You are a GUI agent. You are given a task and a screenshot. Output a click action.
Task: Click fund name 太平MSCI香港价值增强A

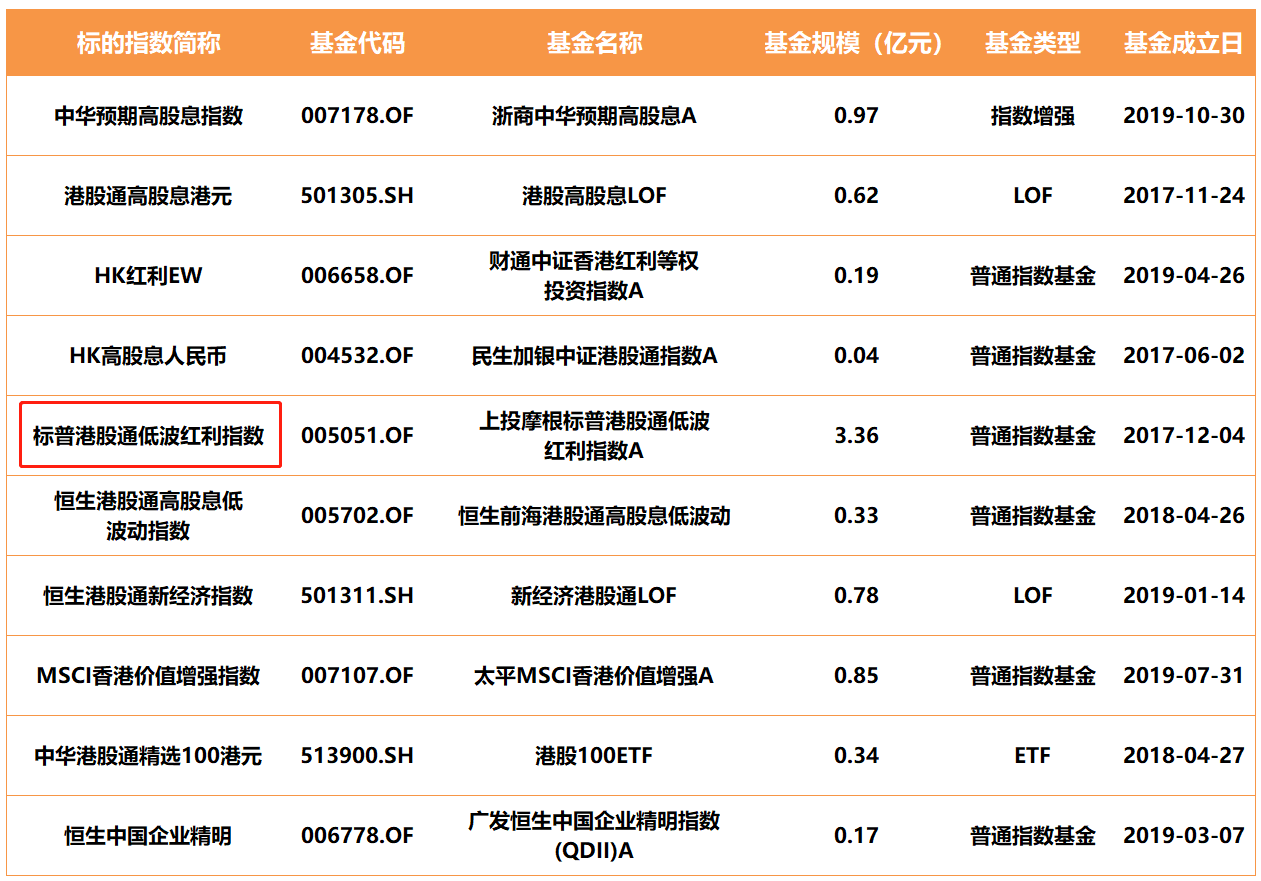click(x=594, y=676)
